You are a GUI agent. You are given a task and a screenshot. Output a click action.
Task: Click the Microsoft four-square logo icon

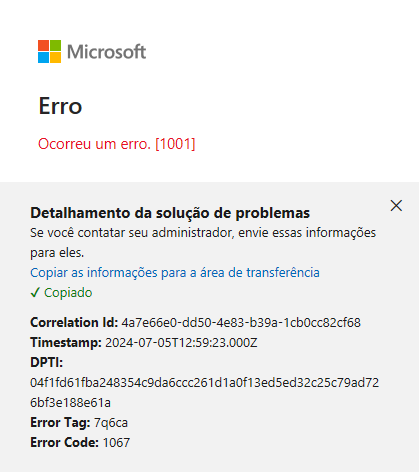pyautogui.click(x=49, y=52)
